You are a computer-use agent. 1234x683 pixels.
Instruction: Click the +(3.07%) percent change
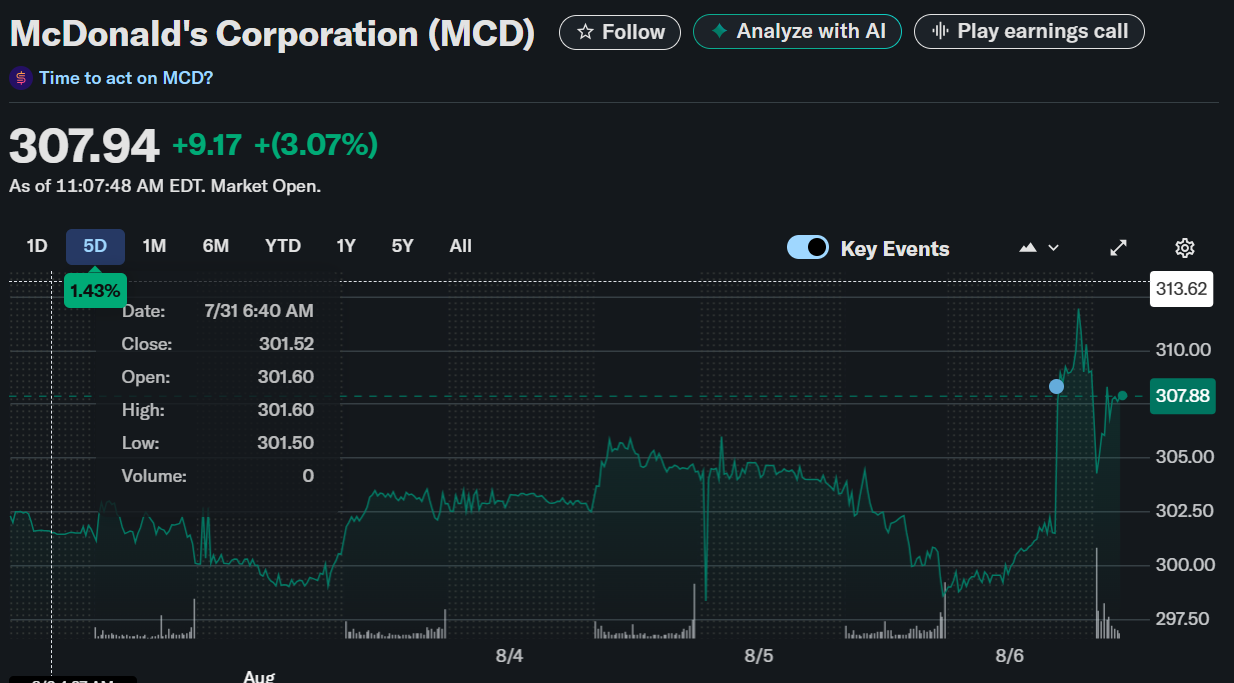[x=316, y=145]
